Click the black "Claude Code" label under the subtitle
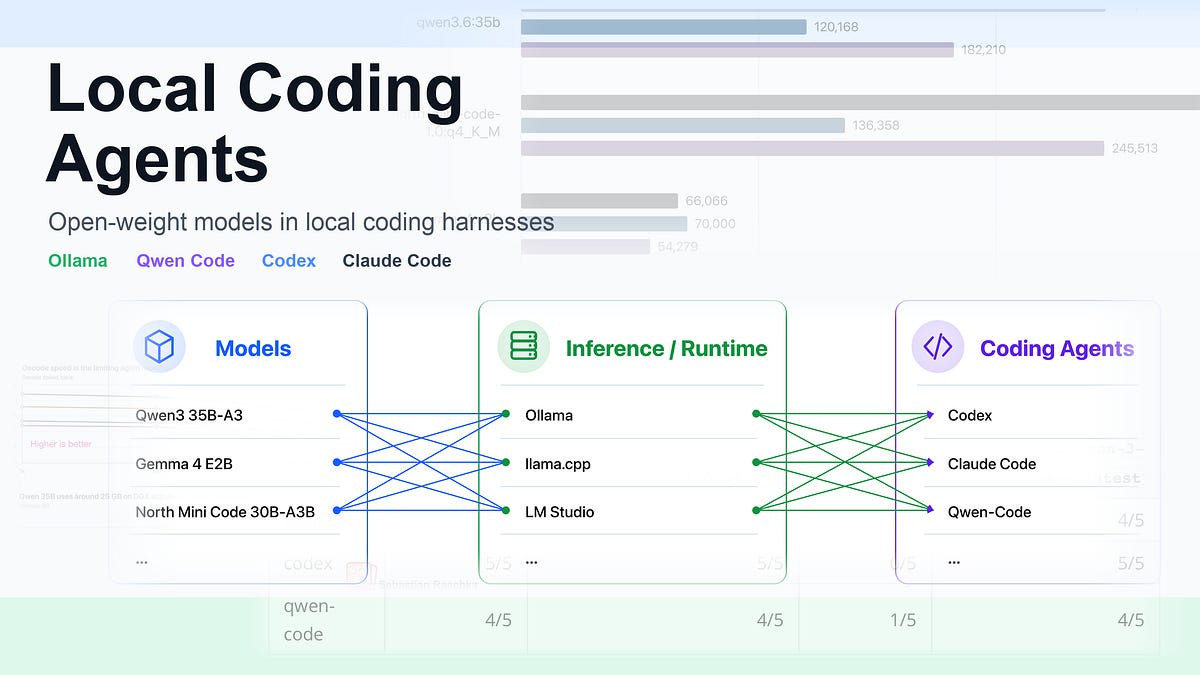1200x675 pixels. 397,261
